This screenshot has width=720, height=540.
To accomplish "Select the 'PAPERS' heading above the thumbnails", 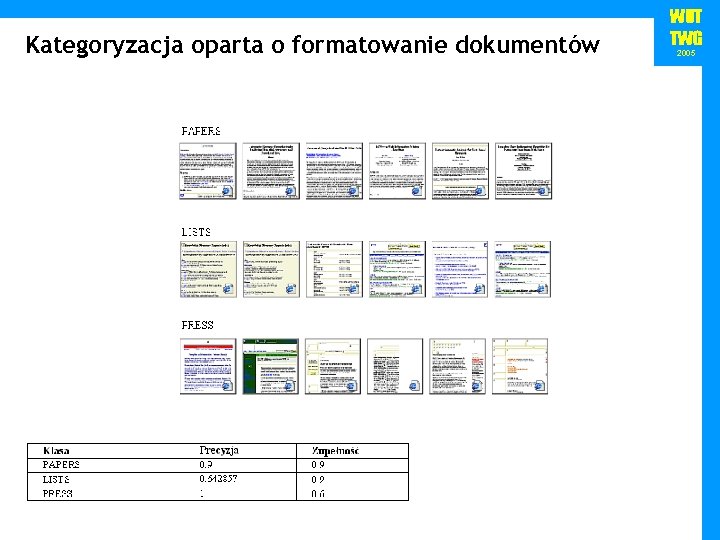I will coord(201,131).
